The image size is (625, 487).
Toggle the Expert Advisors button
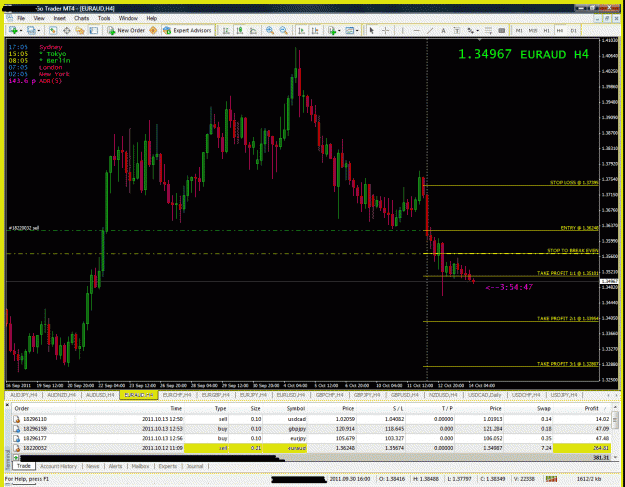pos(187,30)
